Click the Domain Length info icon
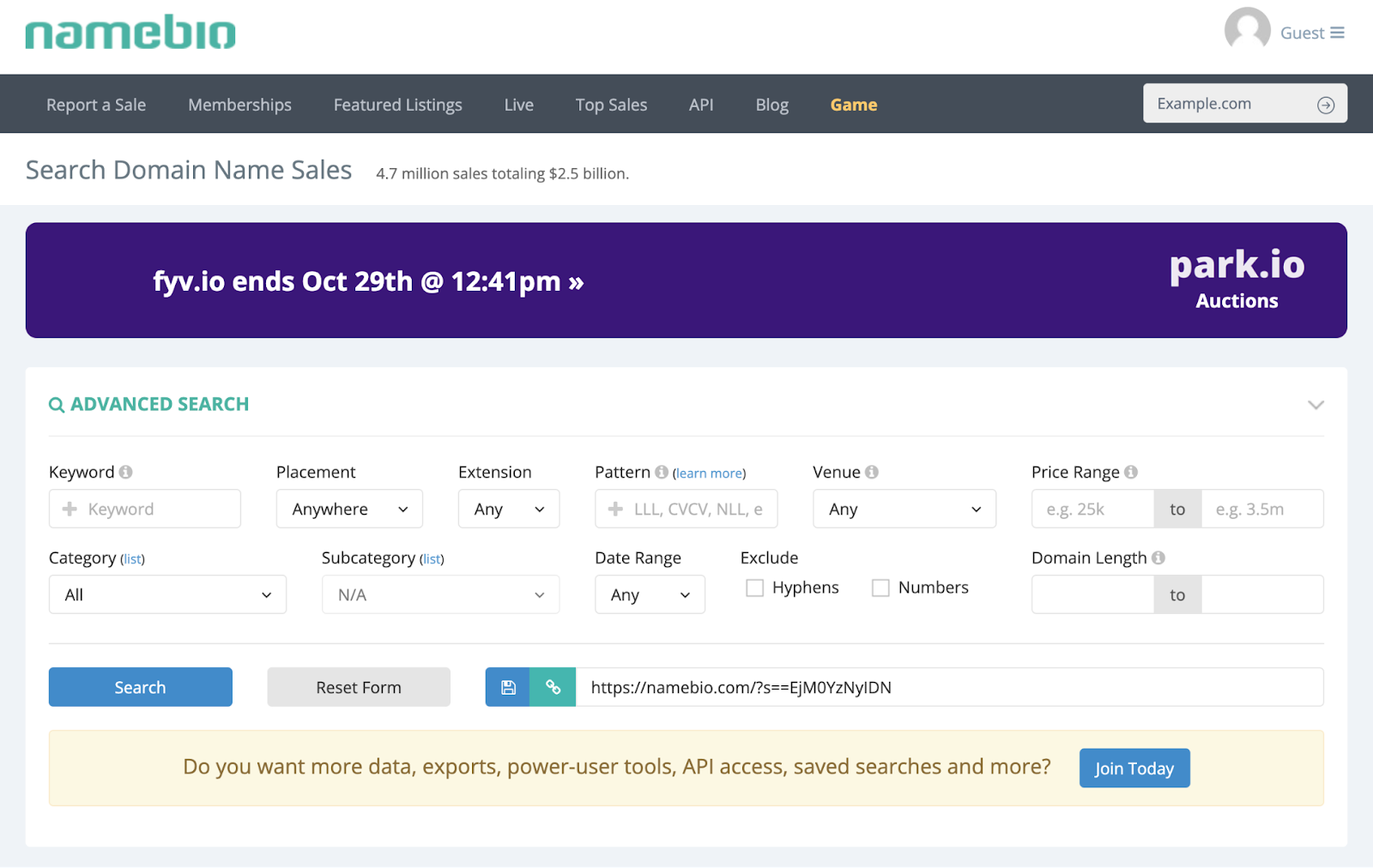The width and height of the screenshot is (1373, 868). coord(1158,558)
